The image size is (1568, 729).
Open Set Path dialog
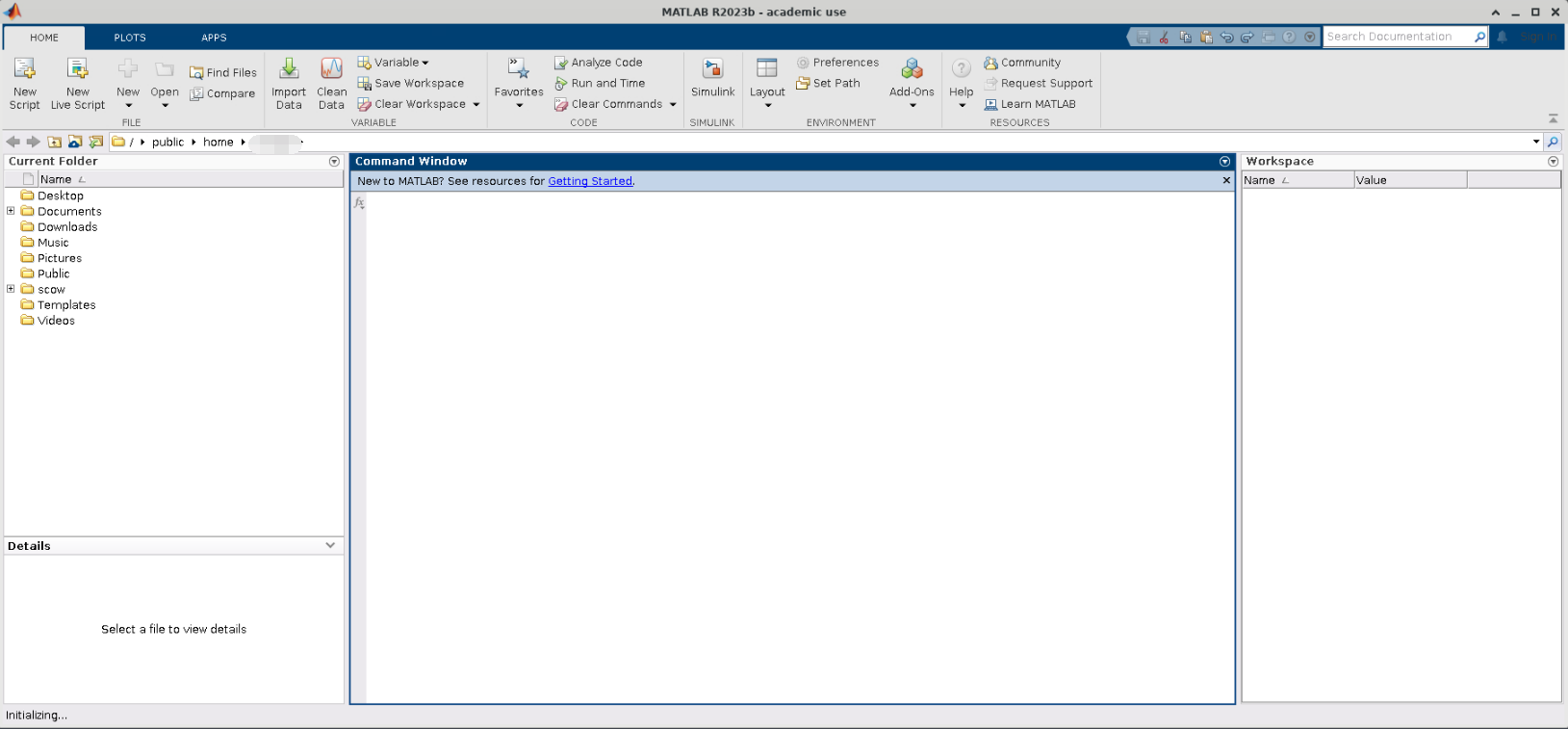[828, 83]
